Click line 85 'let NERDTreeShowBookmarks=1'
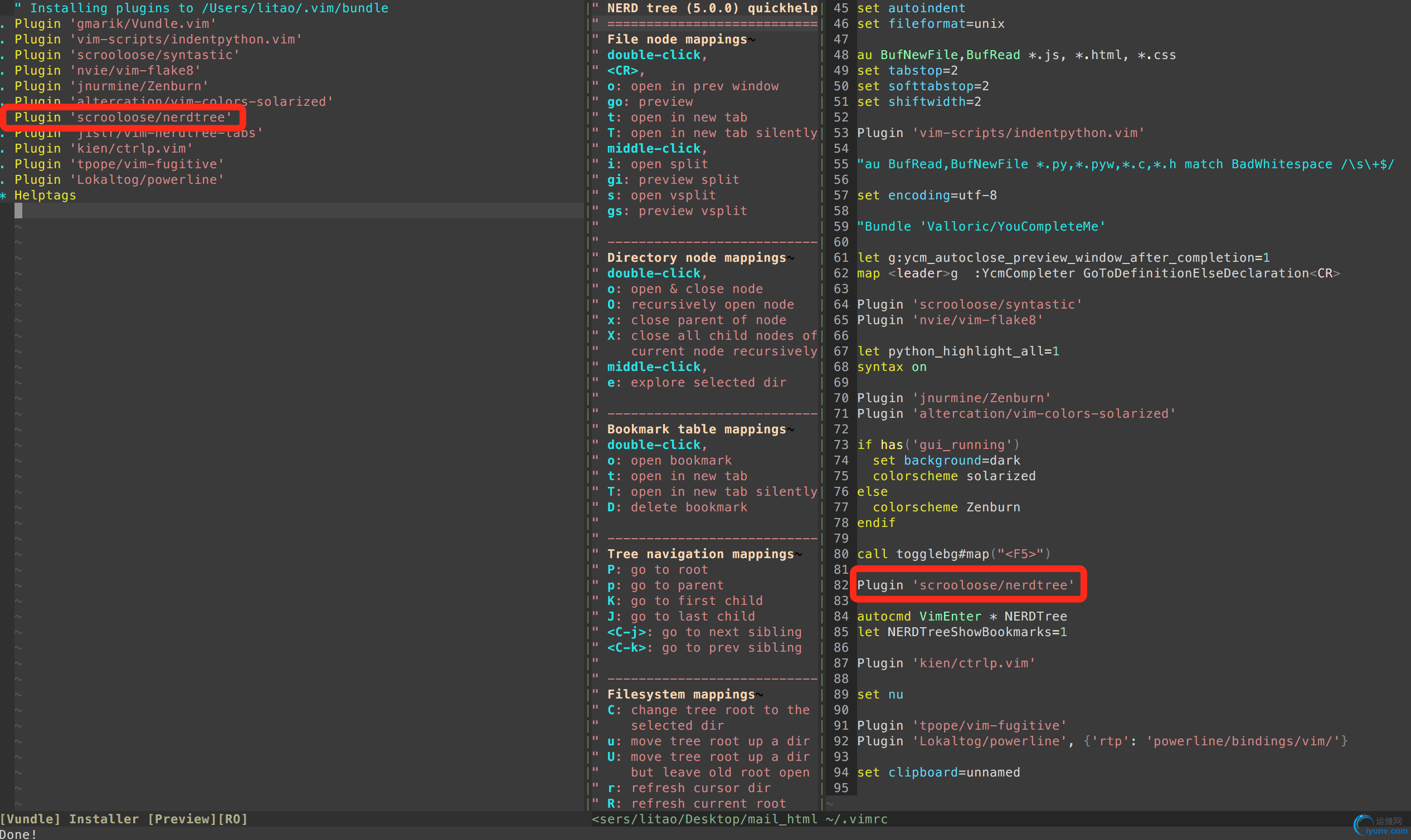Screen dimensions: 1411x840 tap(962, 632)
